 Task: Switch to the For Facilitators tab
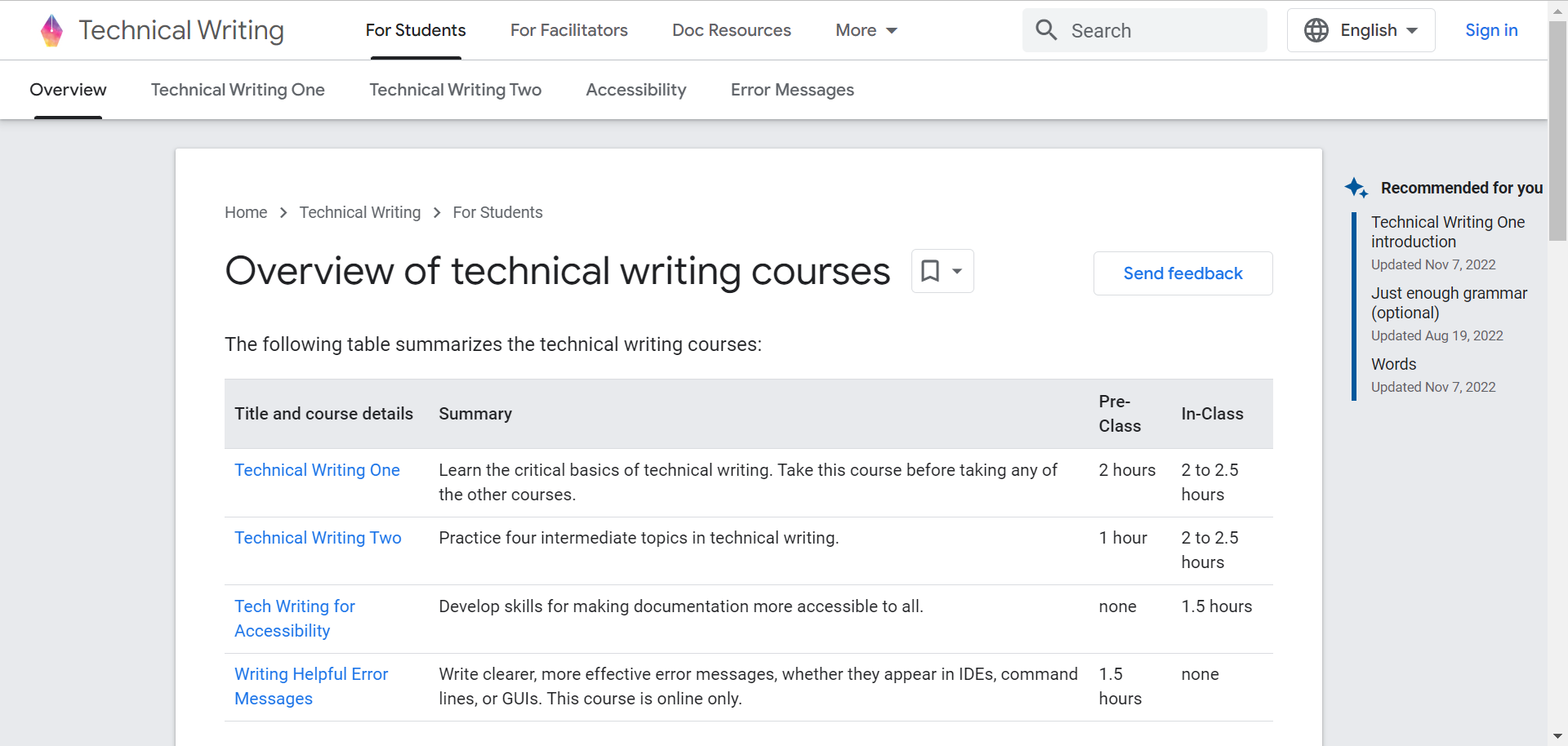[x=568, y=30]
